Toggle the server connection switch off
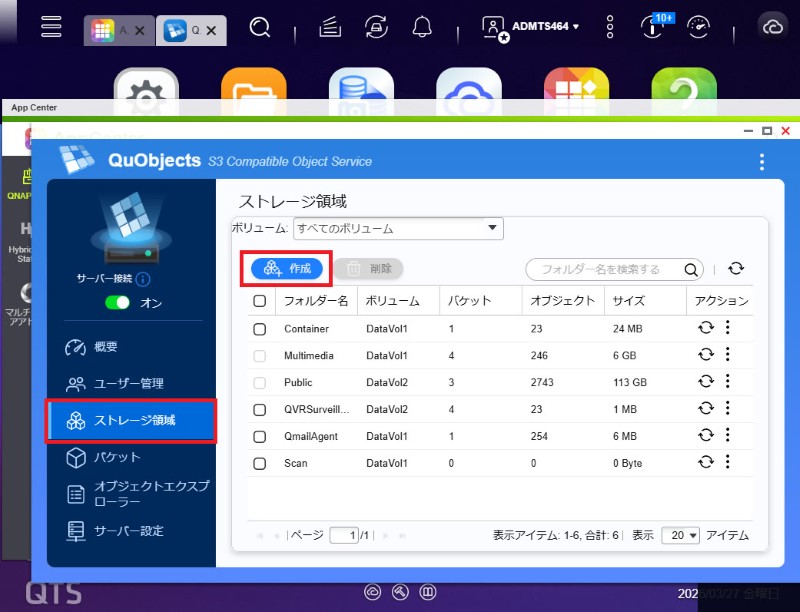 click(x=118, y=302)
